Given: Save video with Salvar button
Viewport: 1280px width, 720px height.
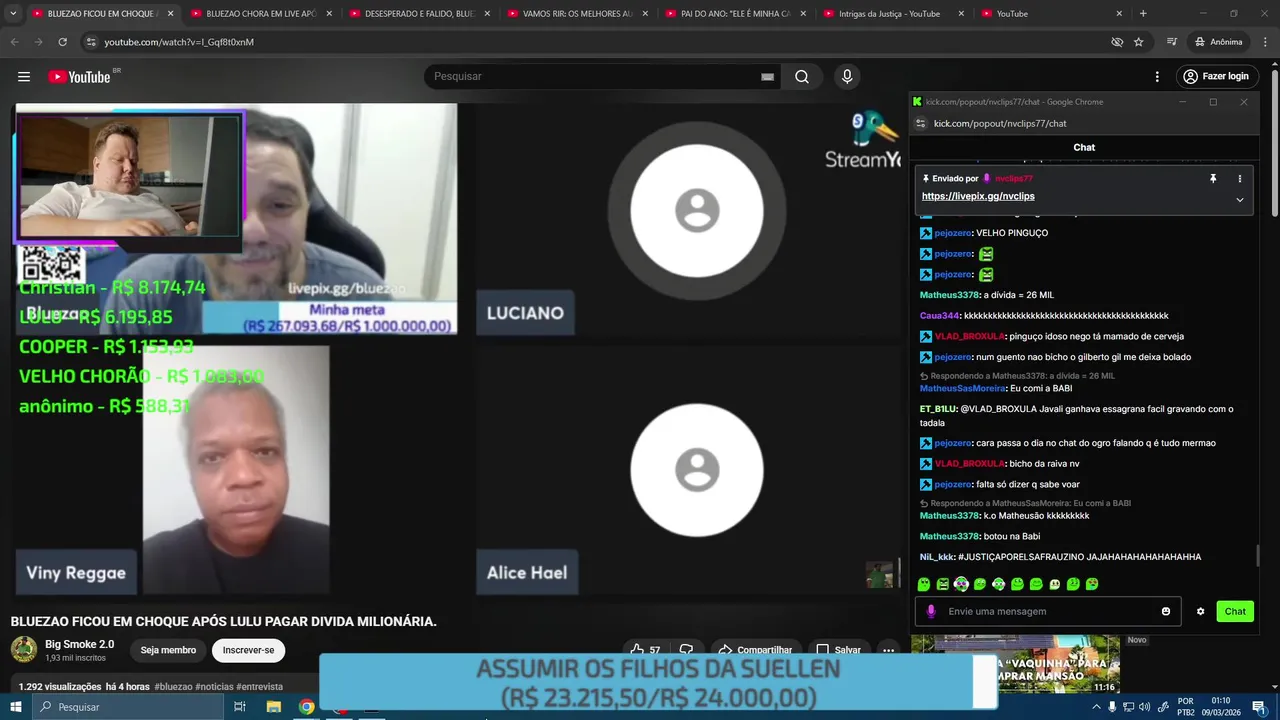Looking at the screenshot, I should 838,650.
